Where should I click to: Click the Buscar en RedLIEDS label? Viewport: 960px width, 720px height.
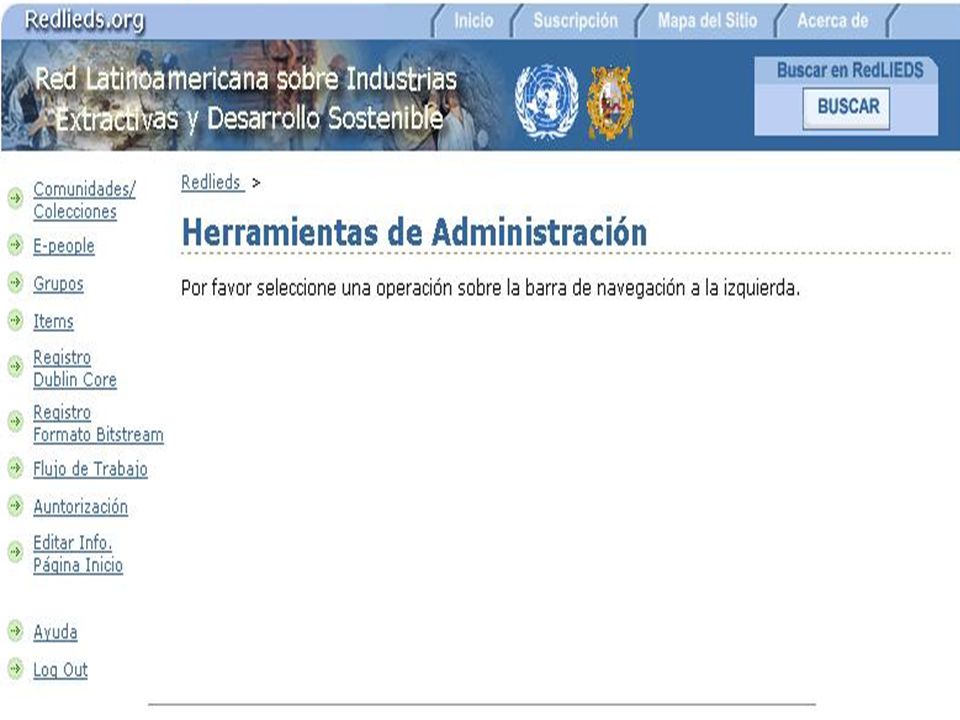pos(850,70)
